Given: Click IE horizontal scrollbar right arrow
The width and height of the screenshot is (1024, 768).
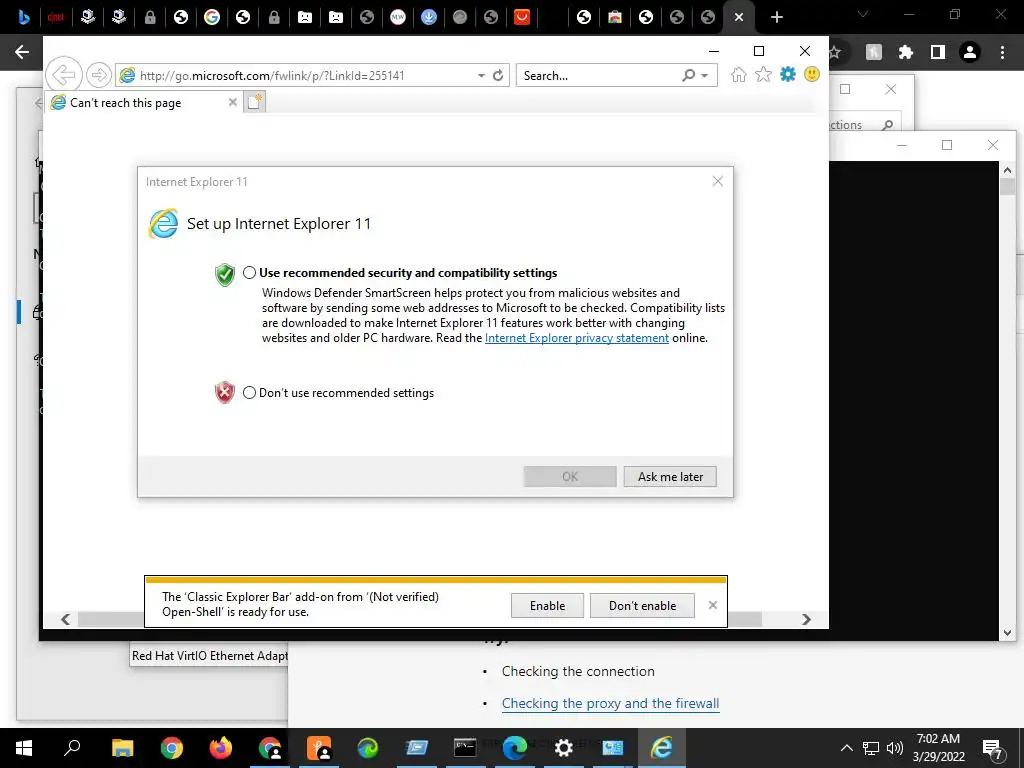Looking at the screenshot, I should pyautogui.click(x=807, y=619).
